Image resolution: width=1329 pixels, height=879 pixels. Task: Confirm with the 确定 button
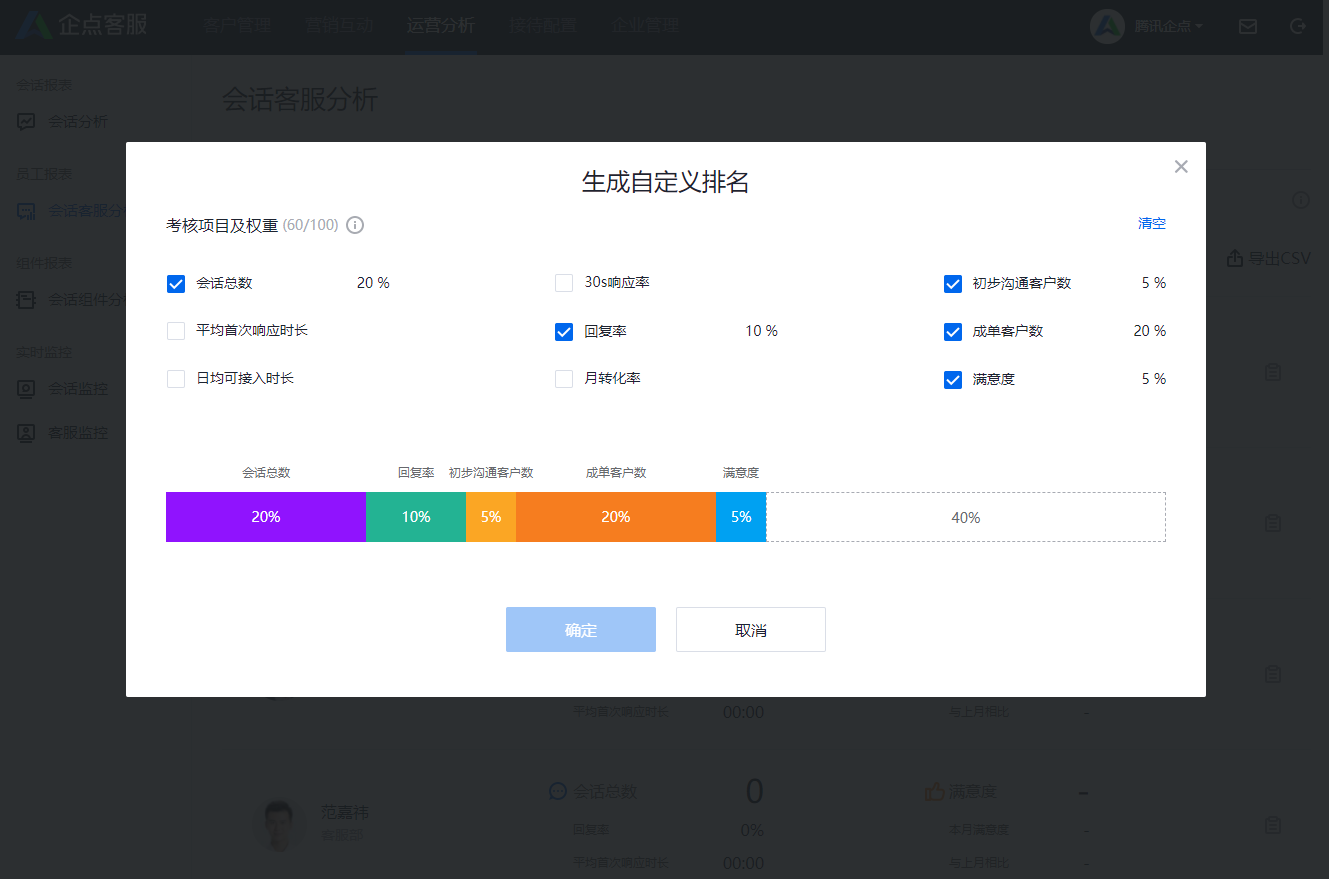581,629
